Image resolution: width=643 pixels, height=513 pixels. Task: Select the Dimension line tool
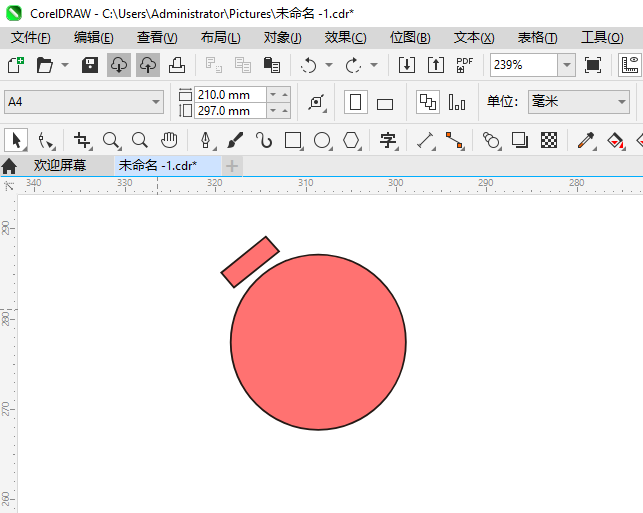click(426, 140)
